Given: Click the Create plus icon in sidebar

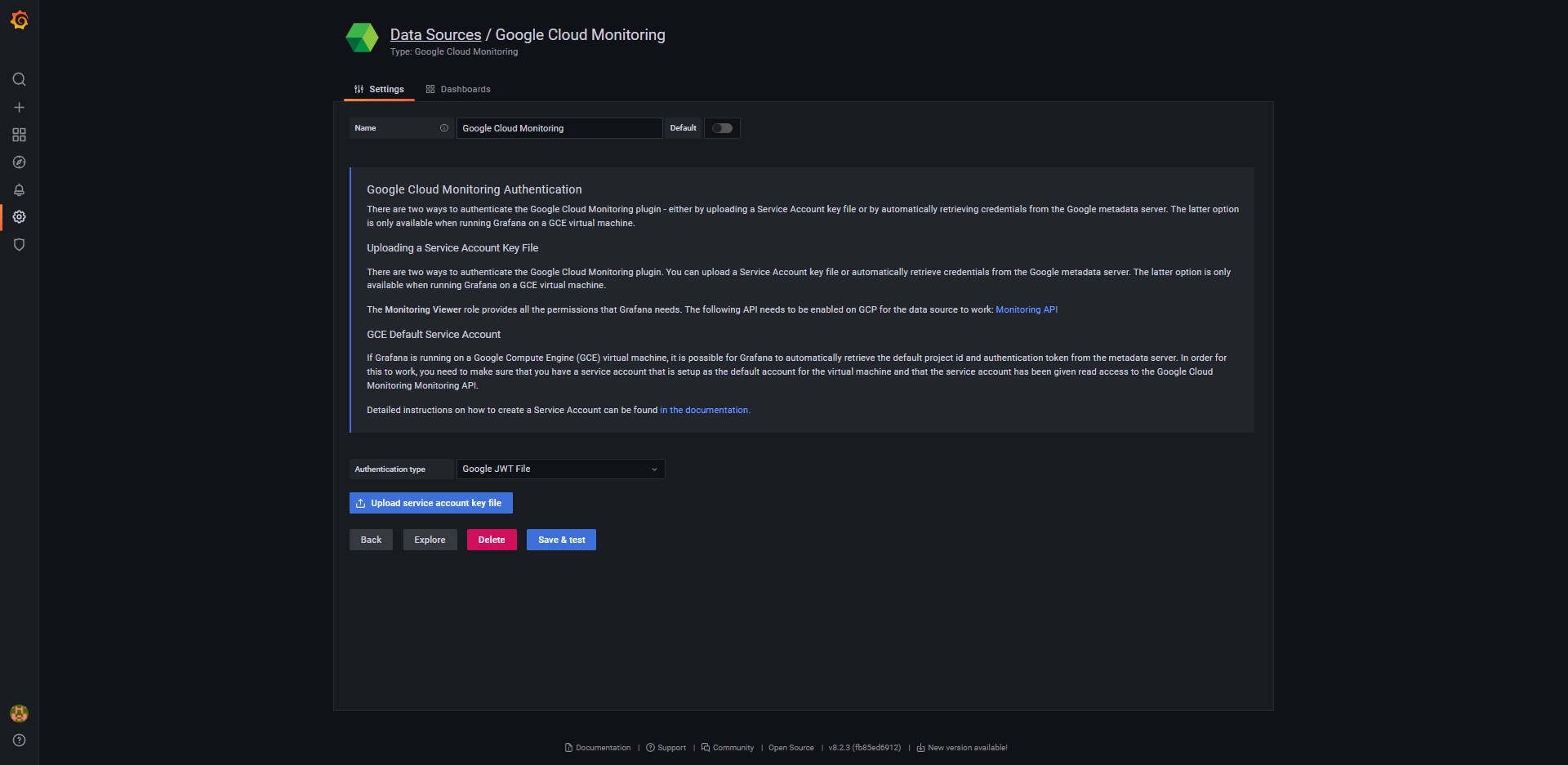Looking at the screenshot, I should pyautogui.click(x=20, y=107).
